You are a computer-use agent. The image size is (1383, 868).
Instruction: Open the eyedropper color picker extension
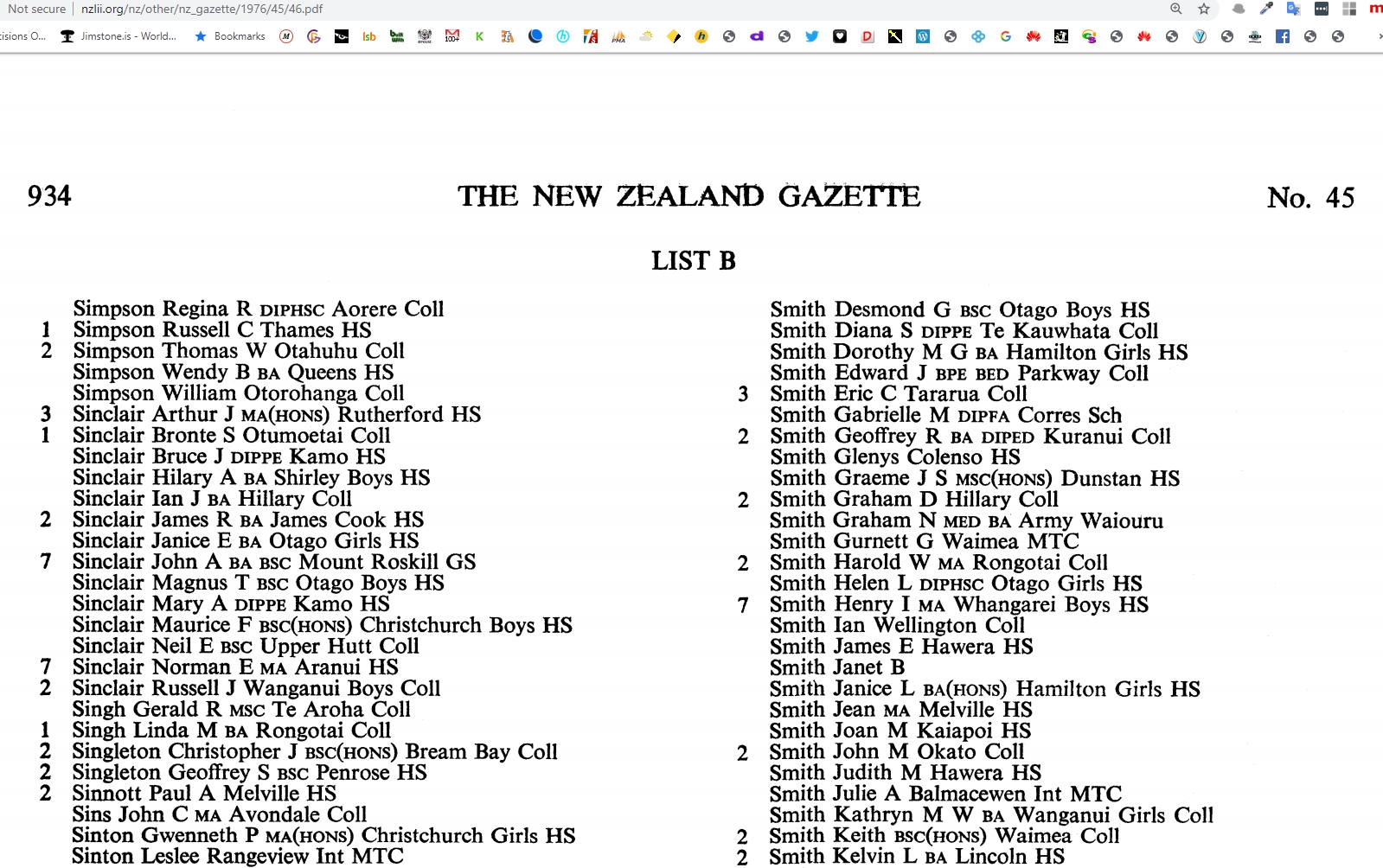tap(1266, 9)
